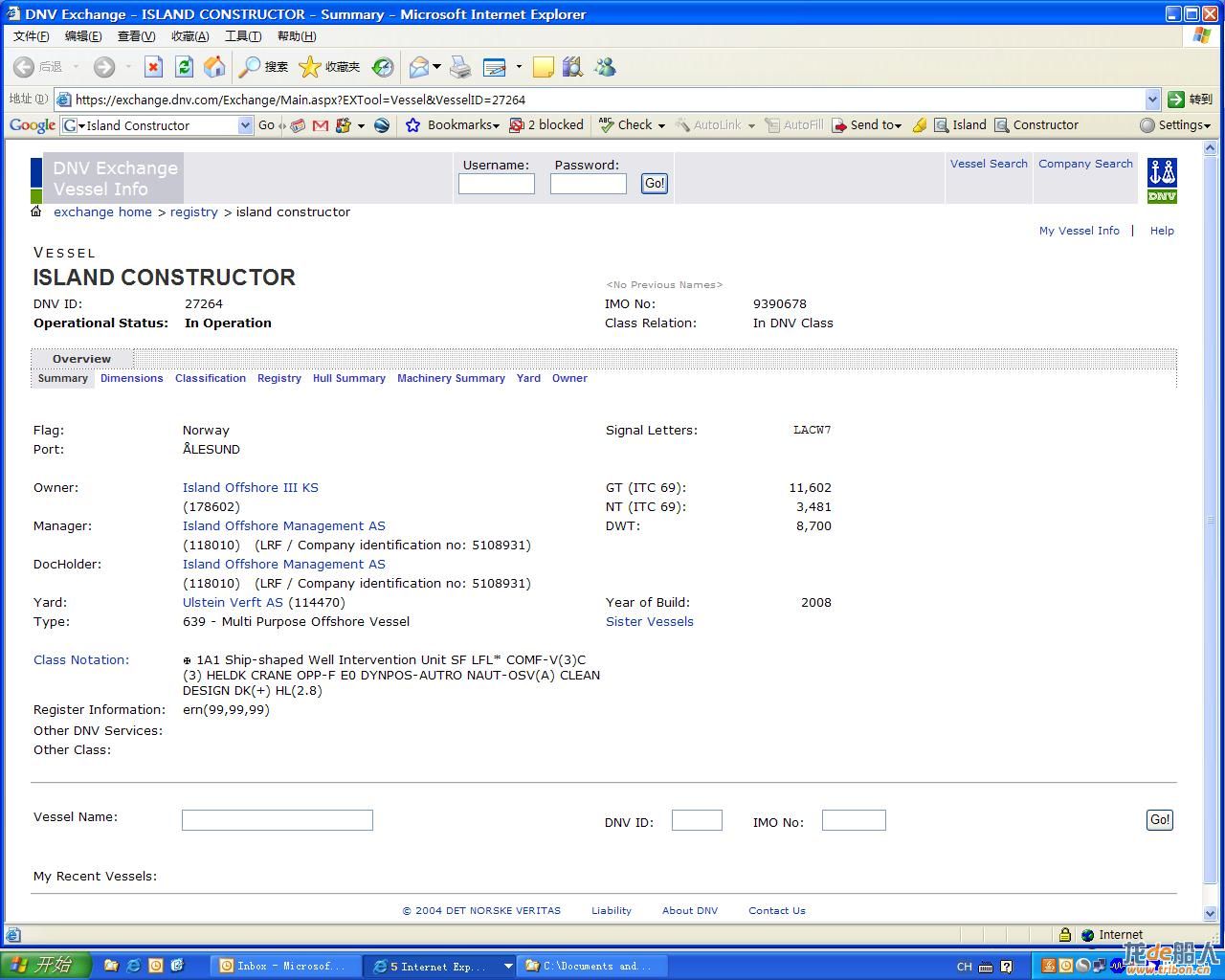Click the Username input field

coord(497,184)
